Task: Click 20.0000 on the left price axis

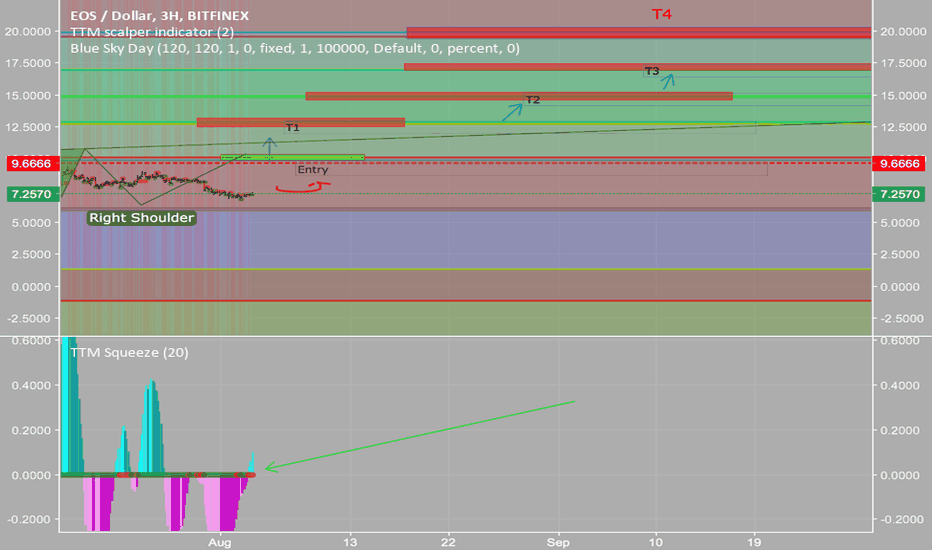Action: click(x=28, y=32)
